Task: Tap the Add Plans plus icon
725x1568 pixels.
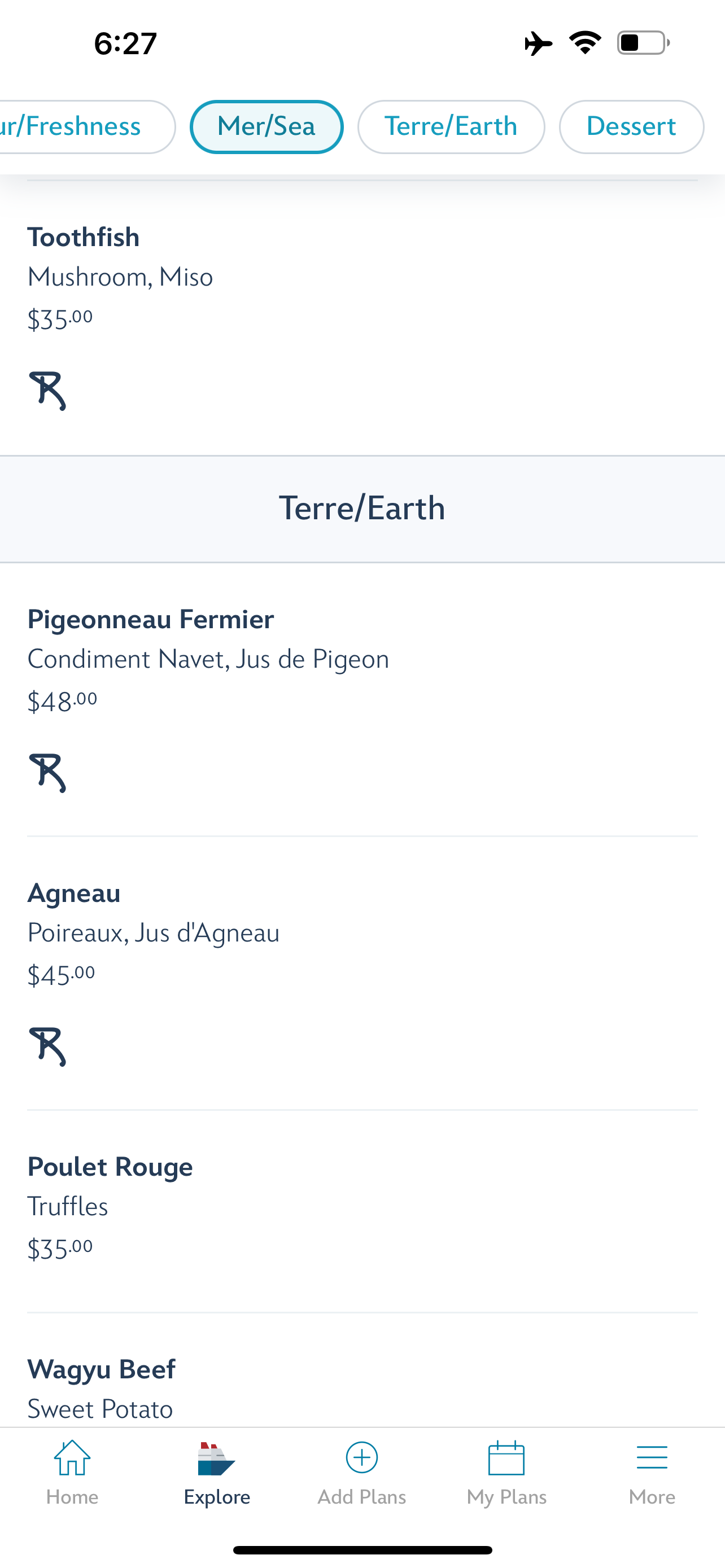Action: [x=361, y=1457]
